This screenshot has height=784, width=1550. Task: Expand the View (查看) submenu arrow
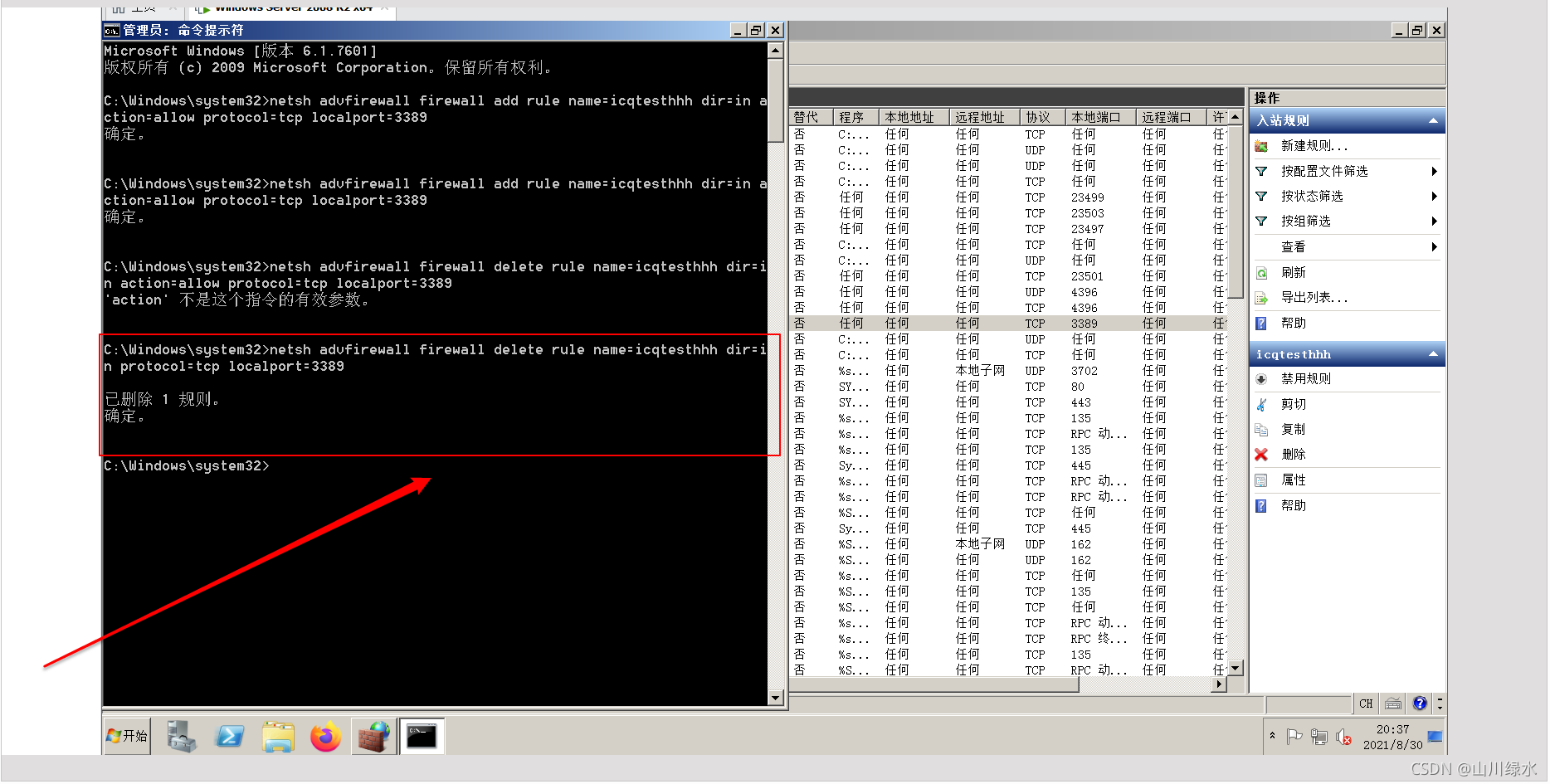pyautogui.click(x=1434, y=247)
